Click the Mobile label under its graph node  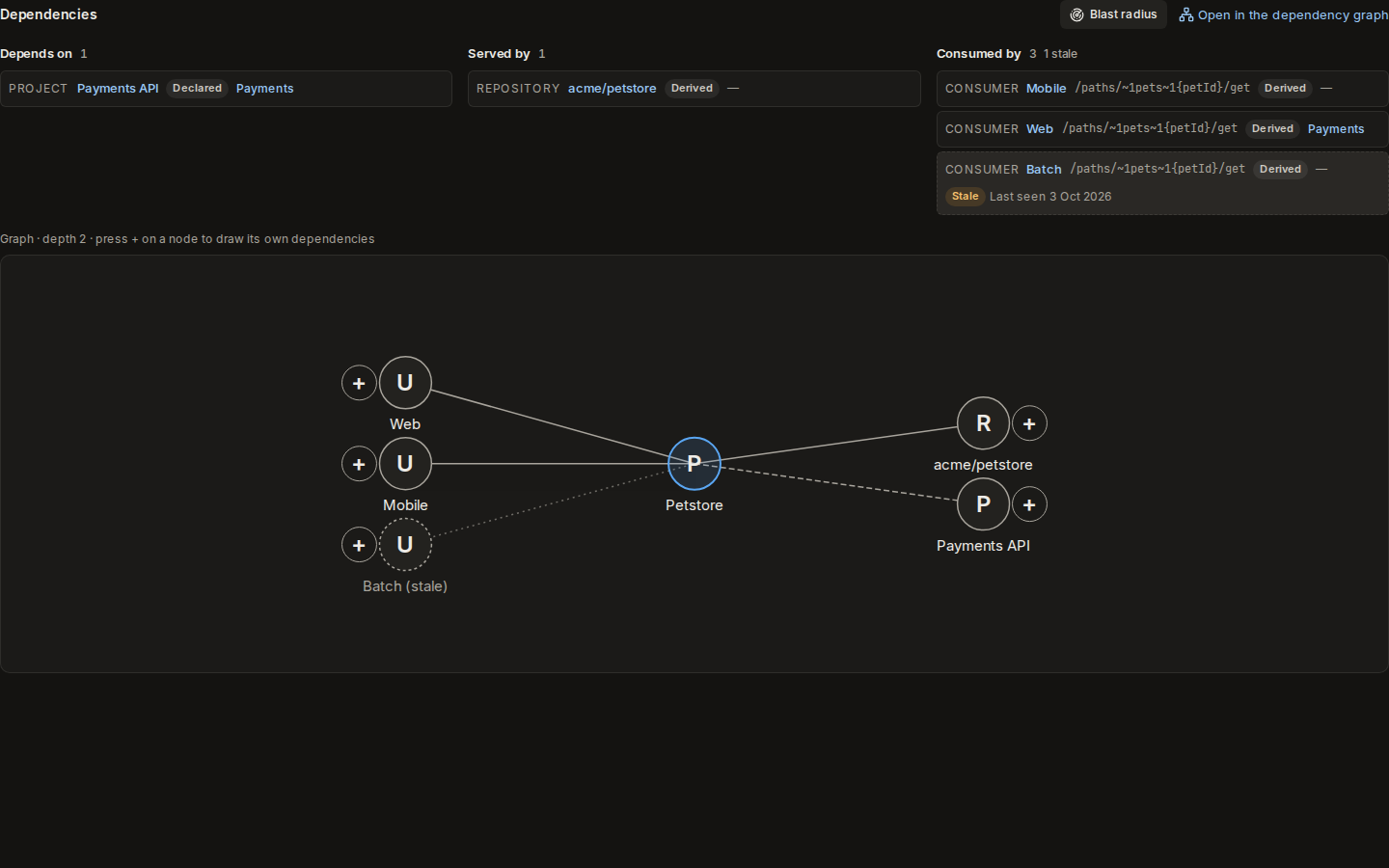[405, 505]
